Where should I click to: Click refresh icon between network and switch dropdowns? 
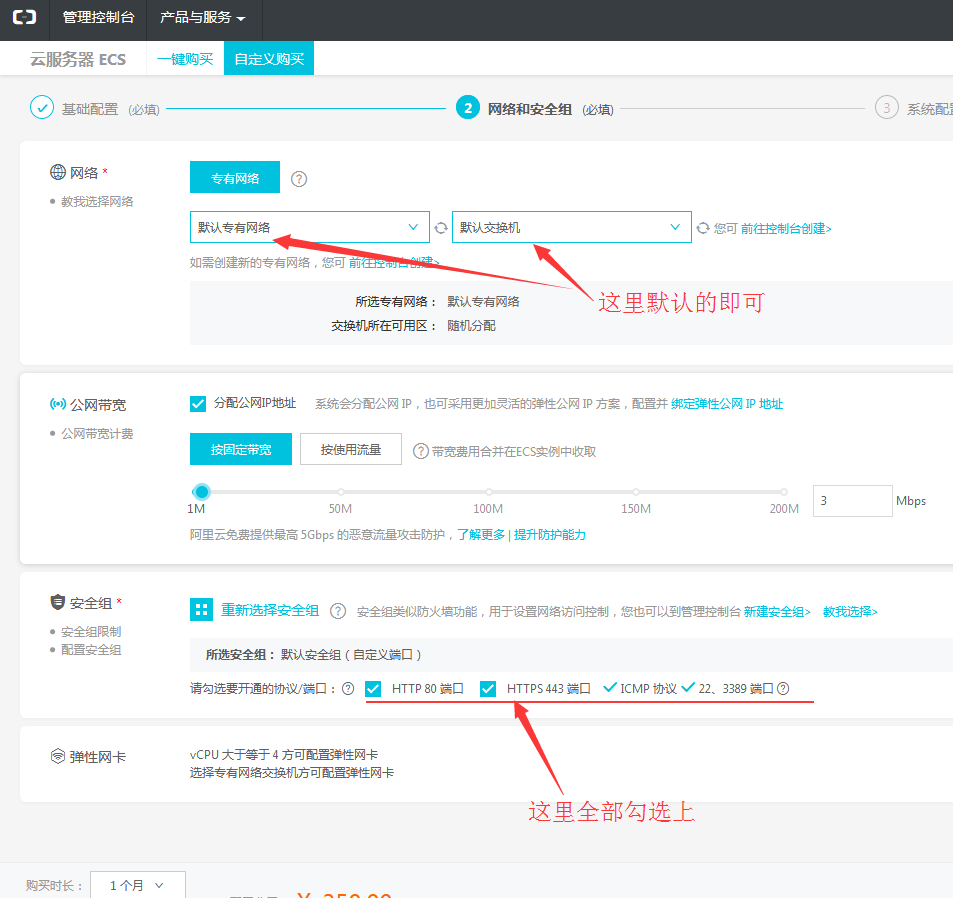(x=441, y=228)
